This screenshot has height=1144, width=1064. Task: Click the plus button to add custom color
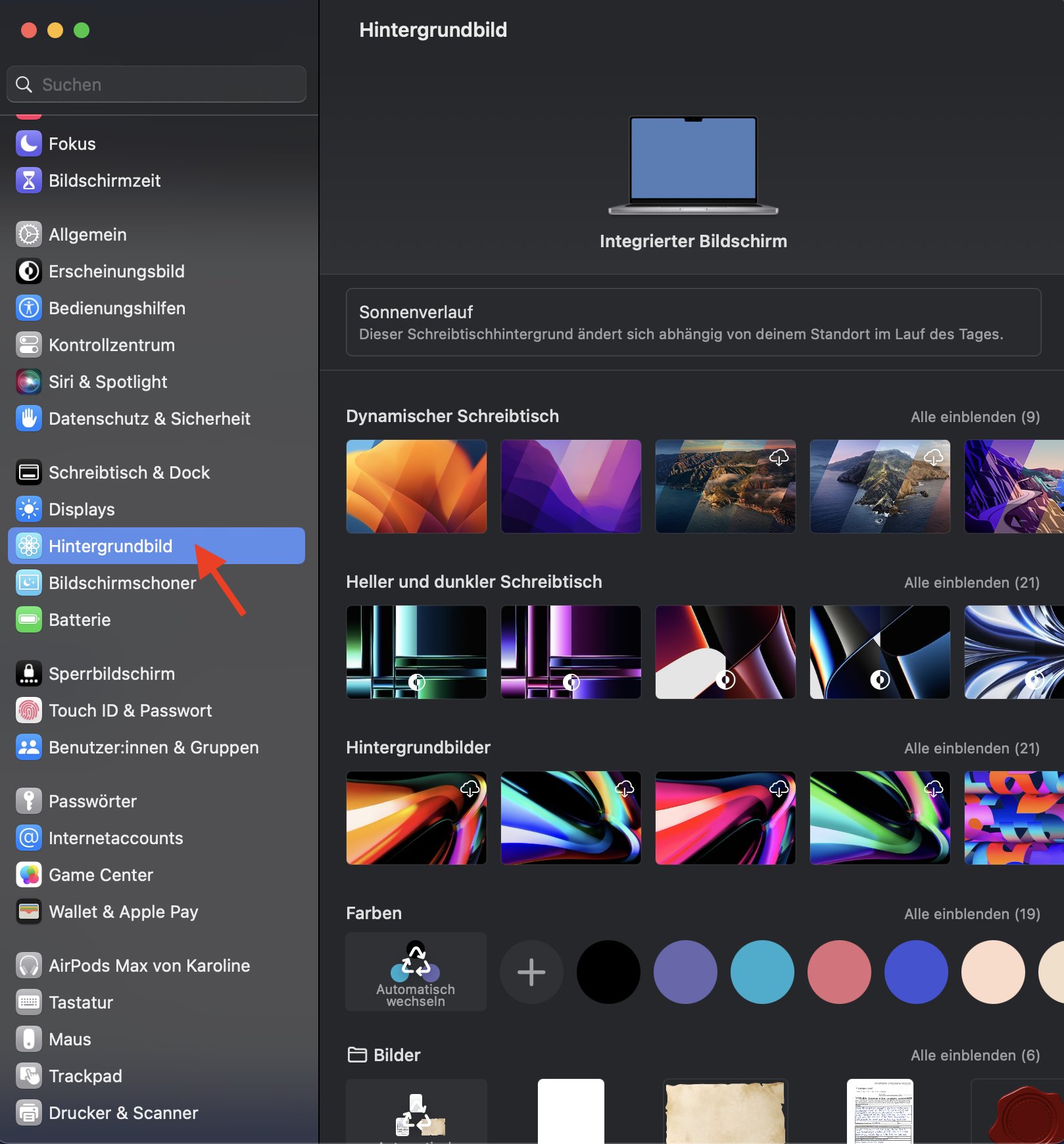(x=531, y=972)
